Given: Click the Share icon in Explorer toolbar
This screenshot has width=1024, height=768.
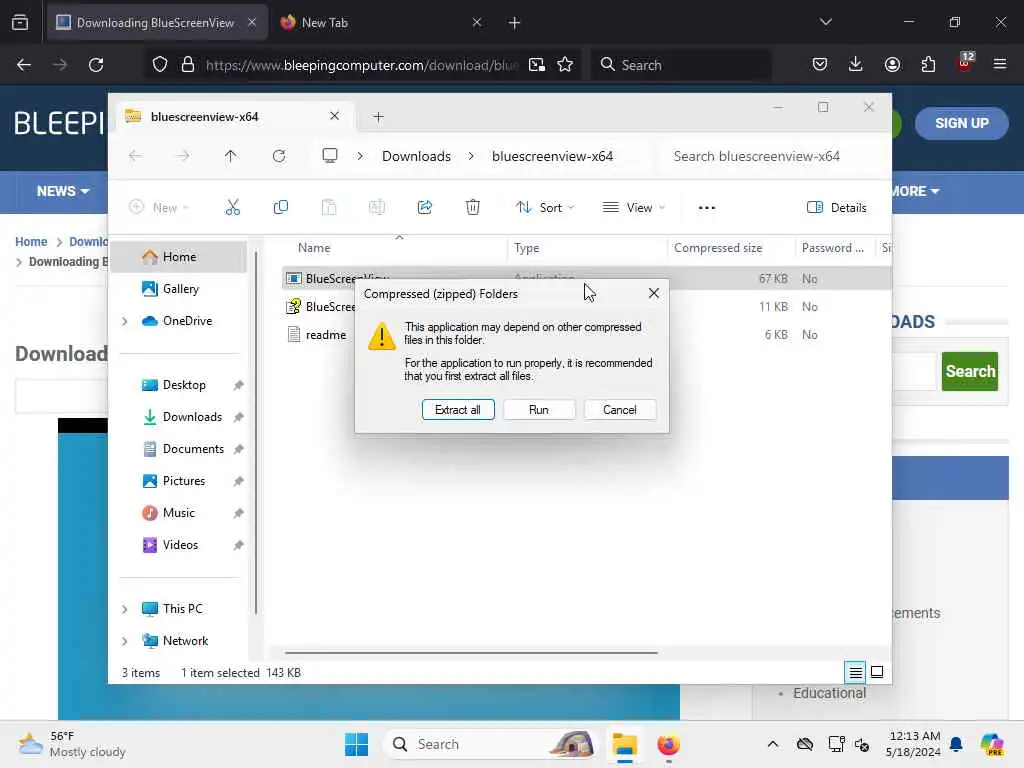Looking at the screenshot, I should 424,208.
